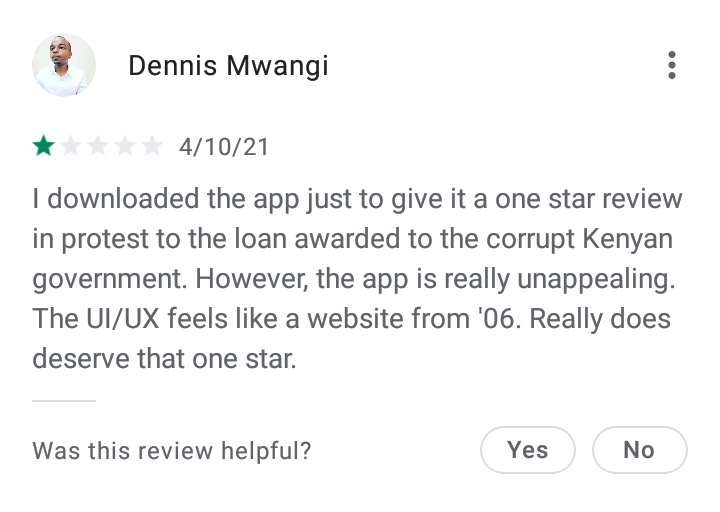Click the second grey rating star
This screenshot has width=720, height=512.
tap(71, 146)
